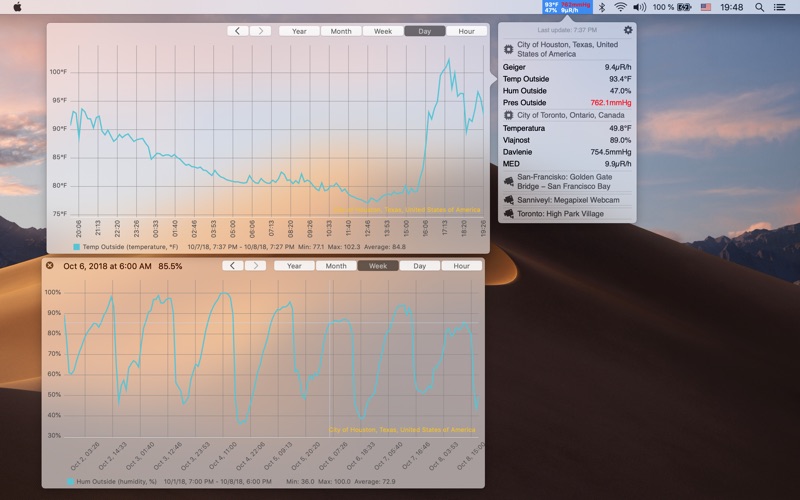Click the Toronto High Park Village camera icon
Viewport: 800px width, 500px height.
click(508, 214)
